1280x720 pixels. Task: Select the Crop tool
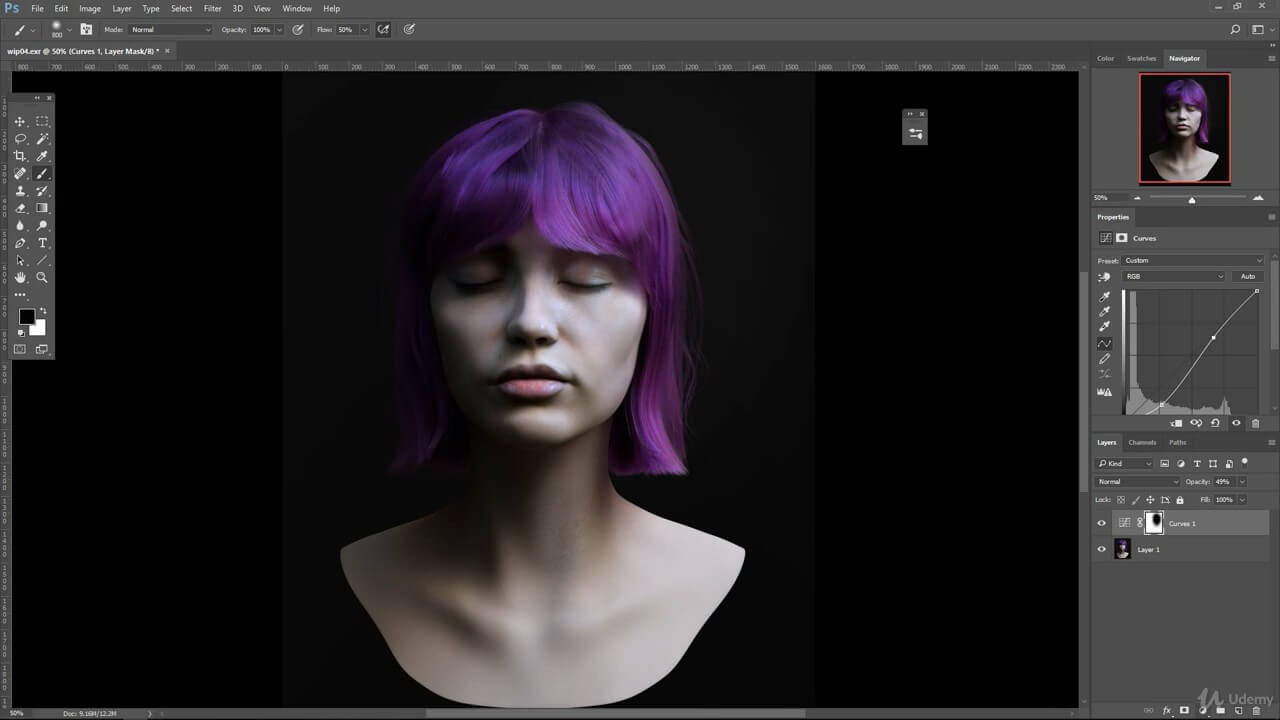click(x=20, y=156)
